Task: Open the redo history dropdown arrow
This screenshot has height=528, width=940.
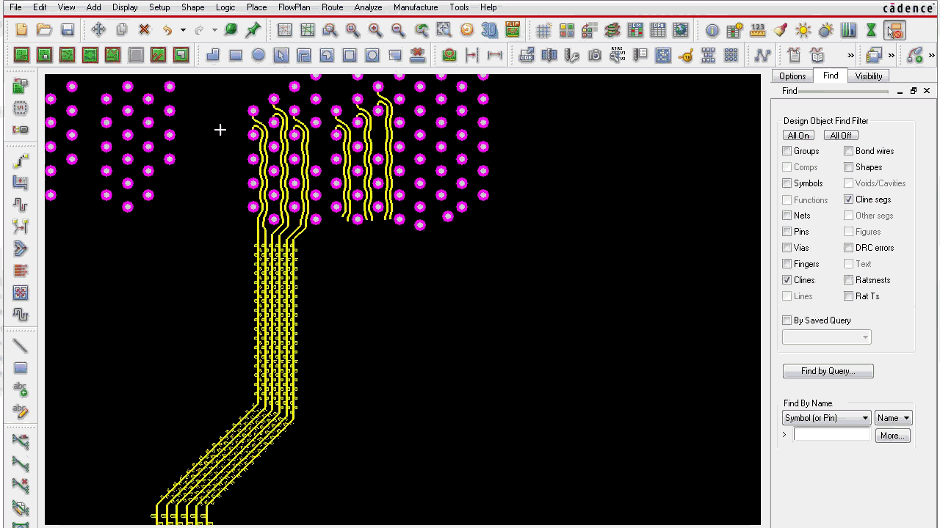Action: 214,30
